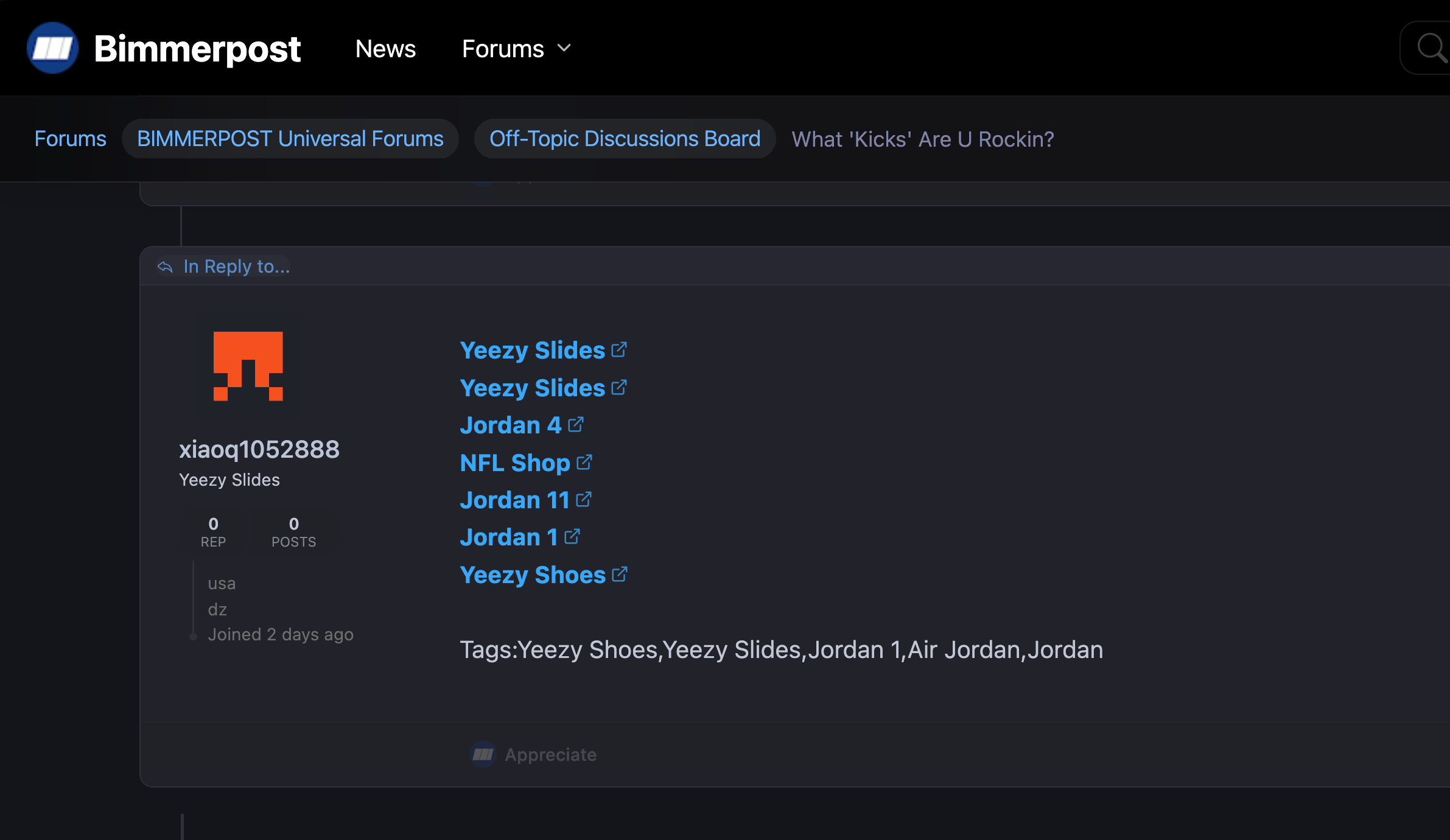Click external link icon beside Jordan 11
This screenshot has width=1450, height=840.
click(584, 499)
